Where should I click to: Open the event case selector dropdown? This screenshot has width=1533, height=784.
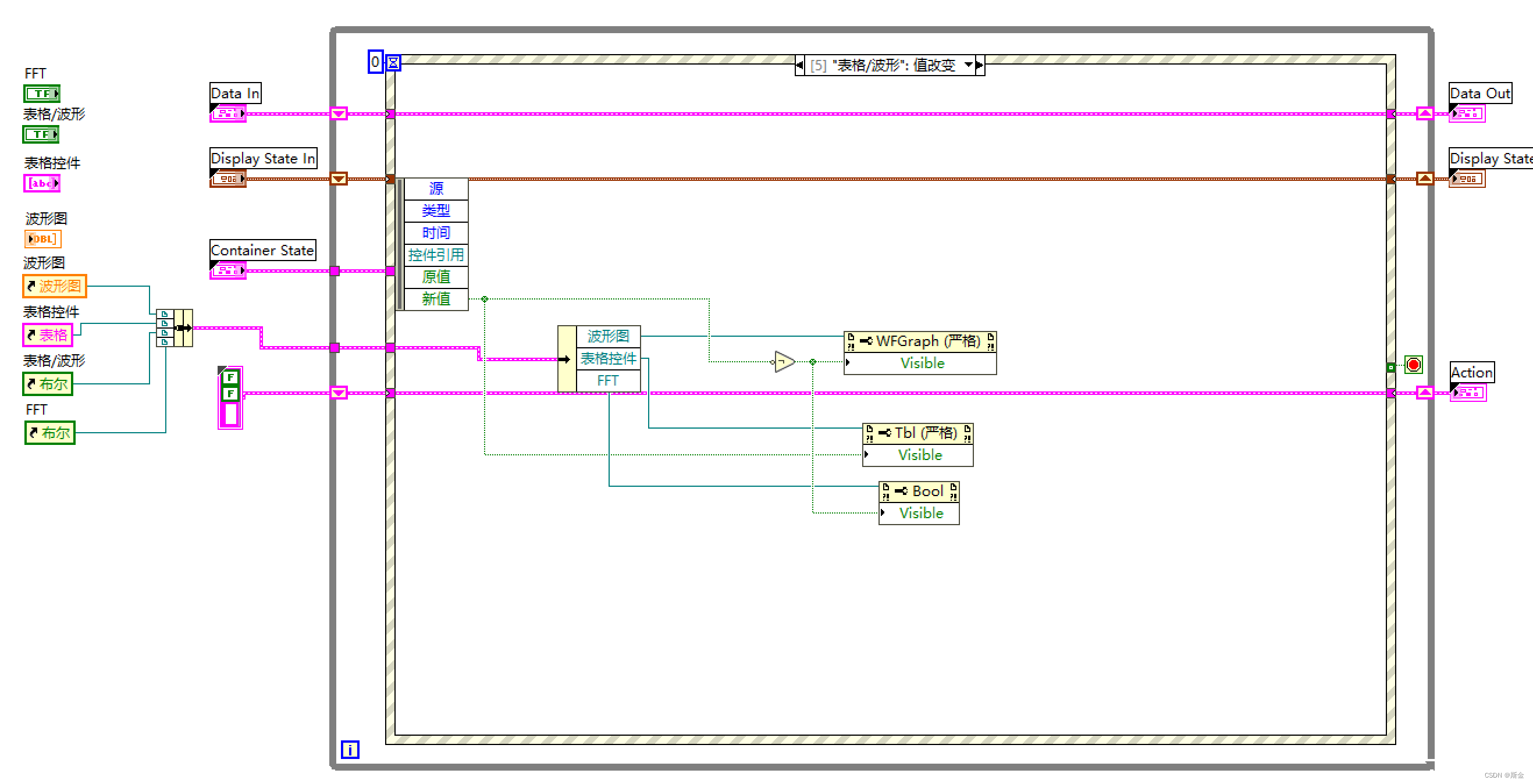coord(970,66)
